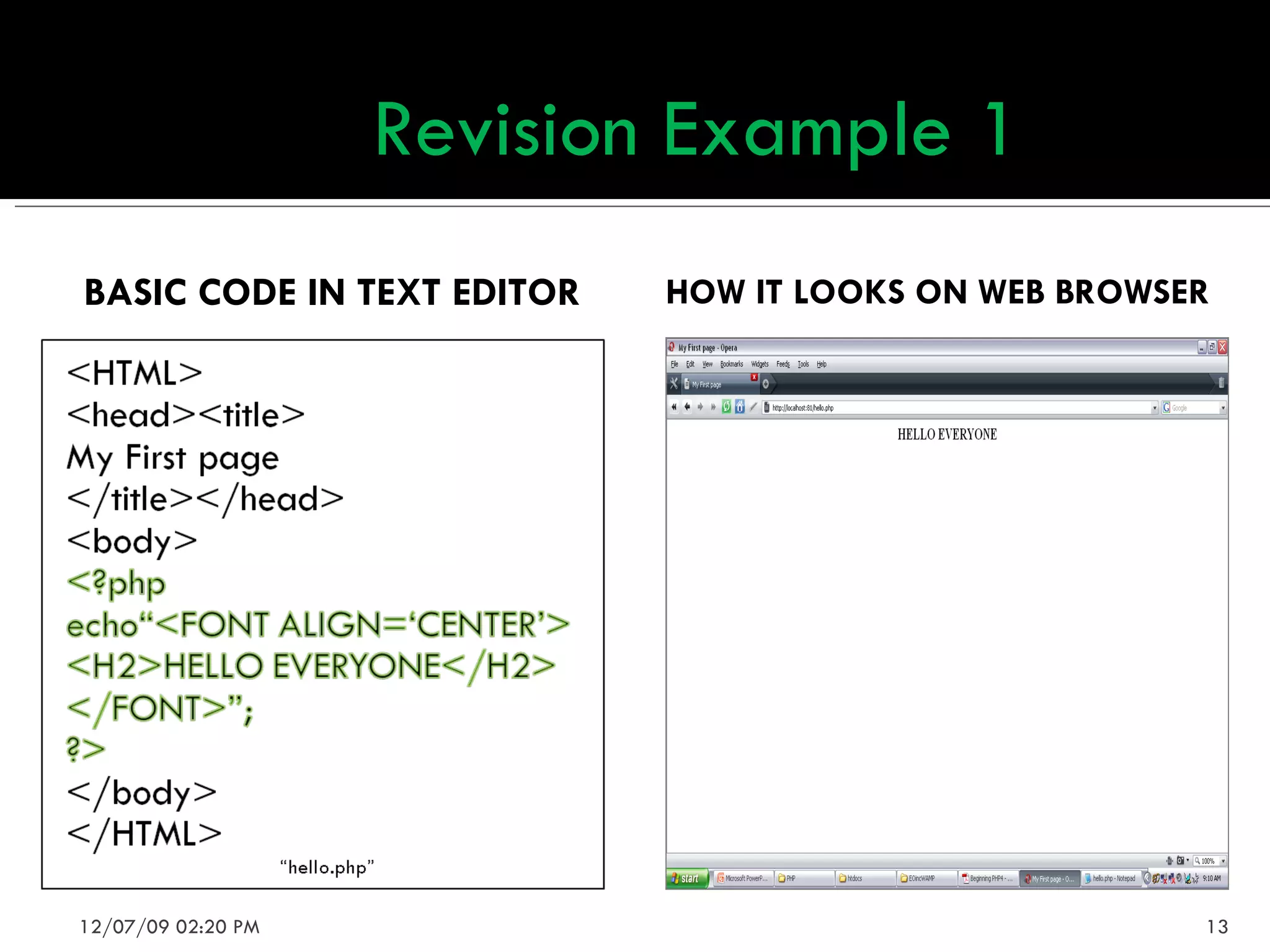Open the Help menu

click(822, 364)
